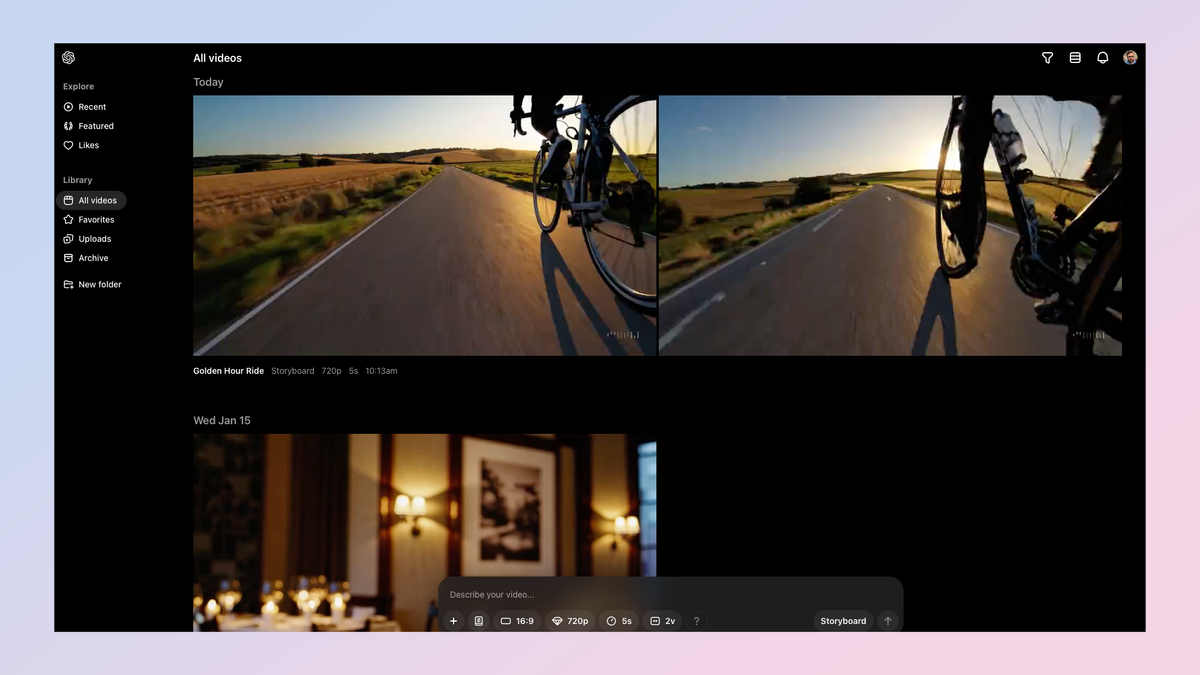Open the 2v variations selector
The height and width of the screenshot is (675, 1200).
click(663, 620)
